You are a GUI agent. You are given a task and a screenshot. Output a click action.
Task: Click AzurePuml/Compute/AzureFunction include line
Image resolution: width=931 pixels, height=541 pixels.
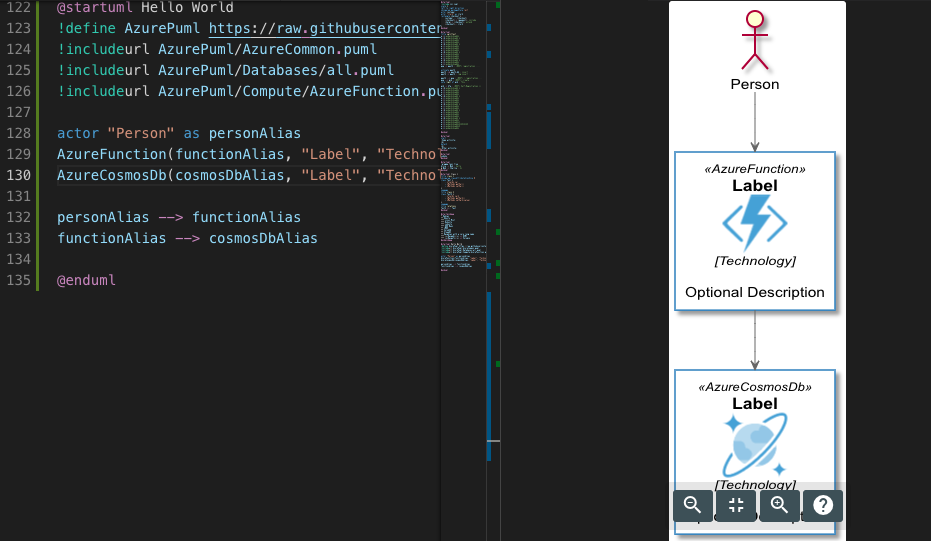coord(249,91)
